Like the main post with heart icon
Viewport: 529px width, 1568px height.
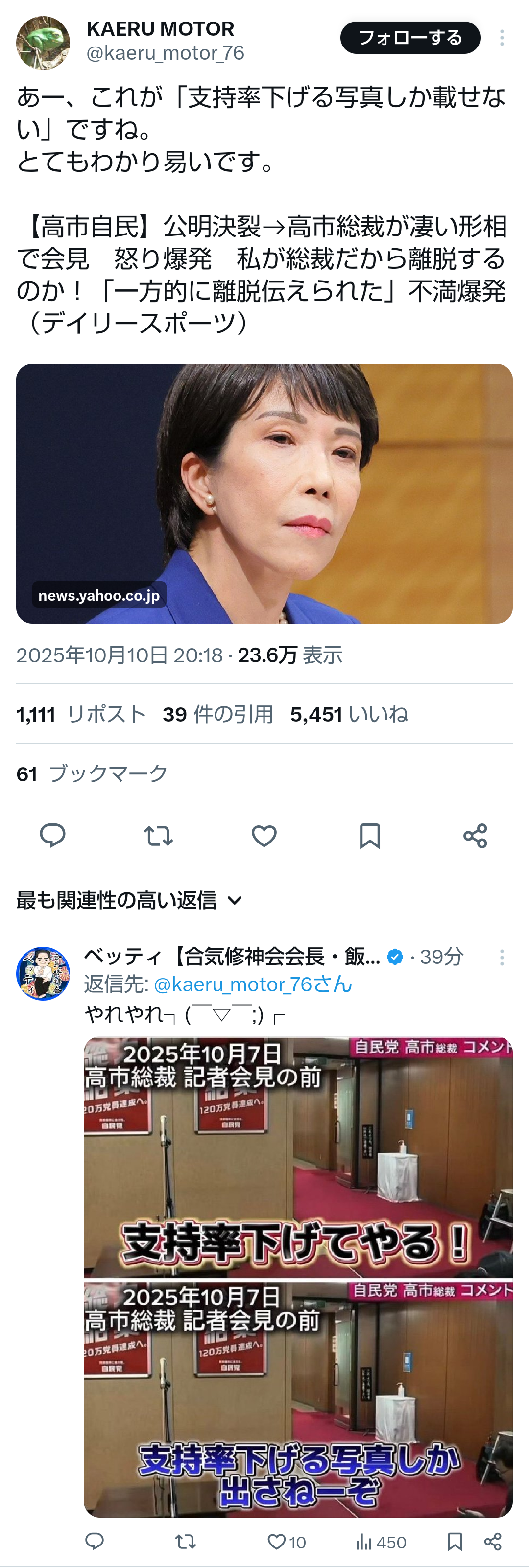tap(264, 836)
